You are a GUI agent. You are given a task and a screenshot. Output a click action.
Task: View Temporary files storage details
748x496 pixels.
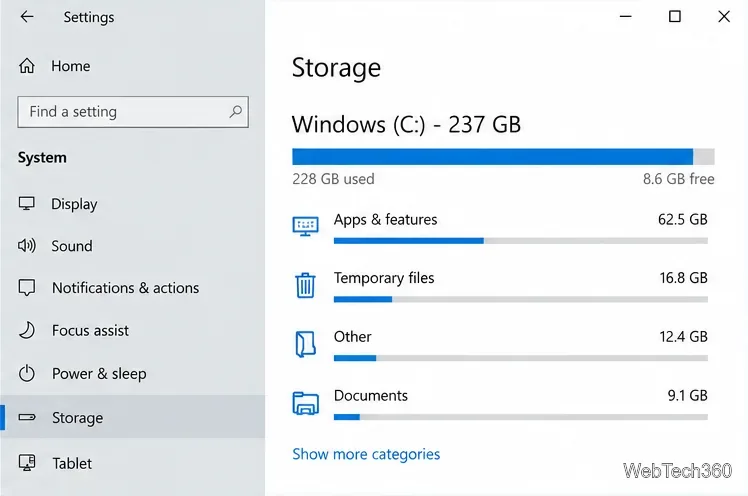500,286
